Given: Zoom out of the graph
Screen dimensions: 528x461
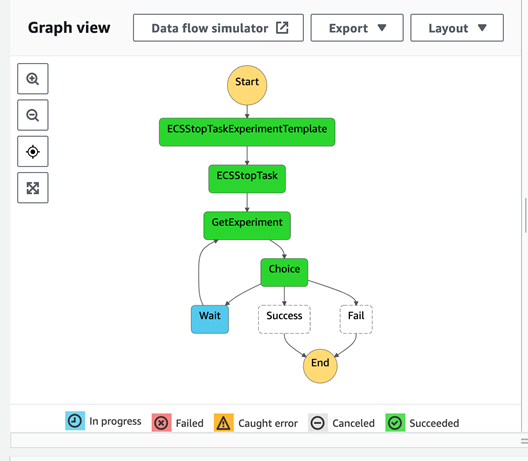Looking at the screenshot, I should click(33, 115).
